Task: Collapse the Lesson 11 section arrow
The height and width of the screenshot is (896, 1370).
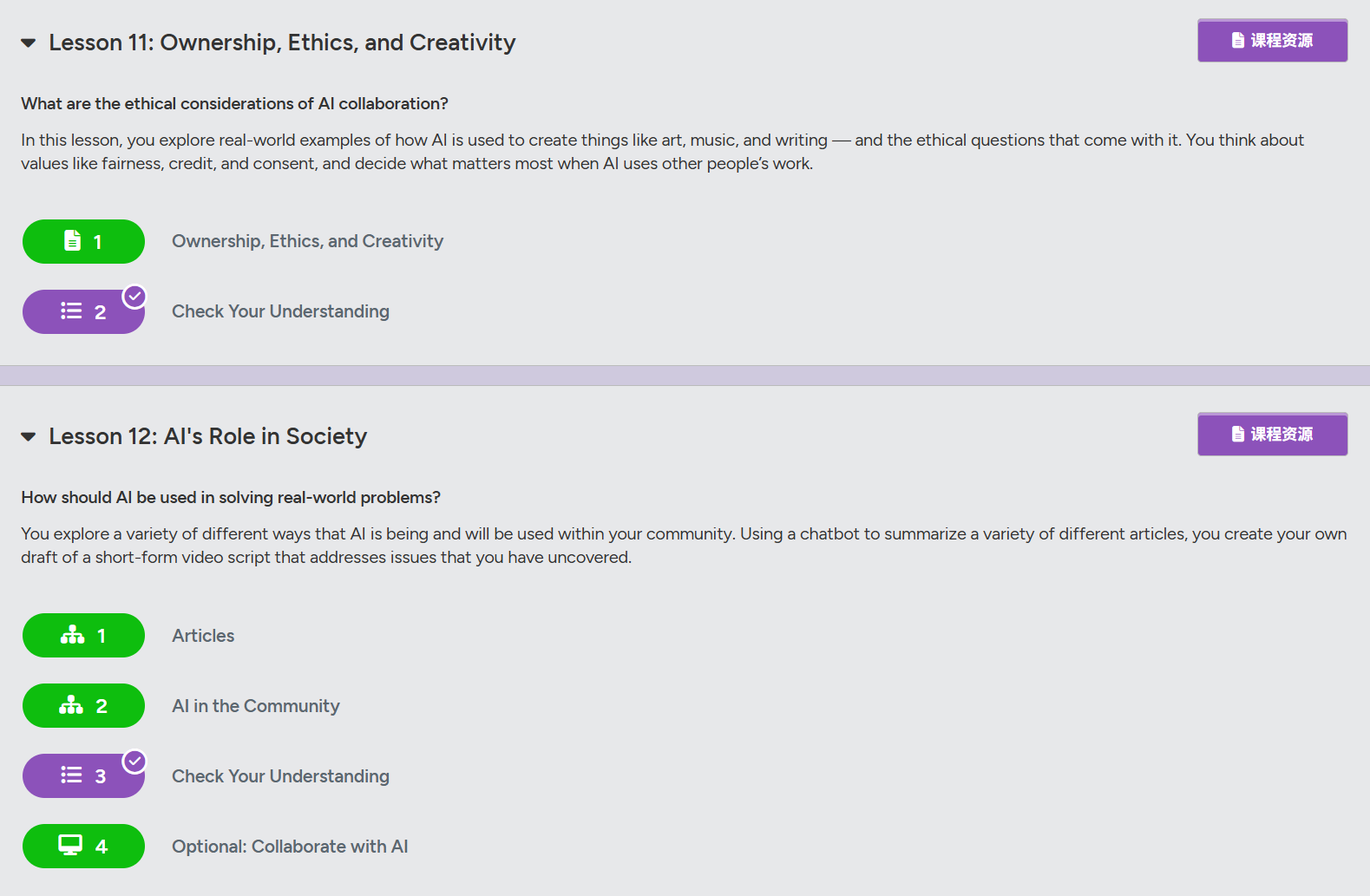Action: coord(29,43)
